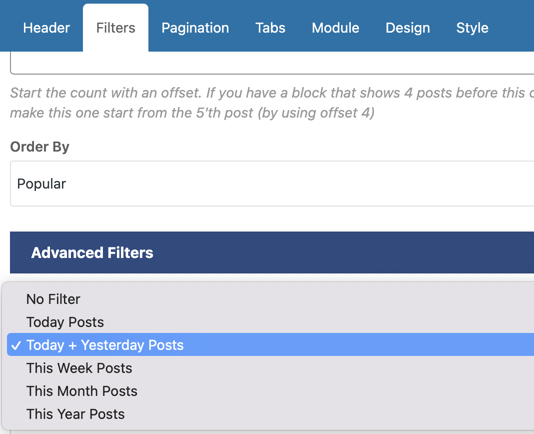Select the Style tab
This screenshot has width=534, height=434.
pyautogui.click(x=472, y=28)
